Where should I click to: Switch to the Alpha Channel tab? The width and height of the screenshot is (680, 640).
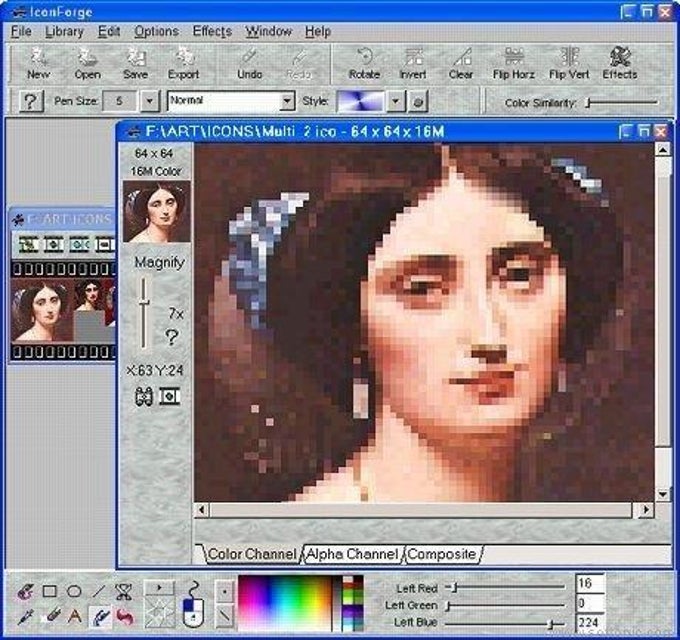pos(352,554)
